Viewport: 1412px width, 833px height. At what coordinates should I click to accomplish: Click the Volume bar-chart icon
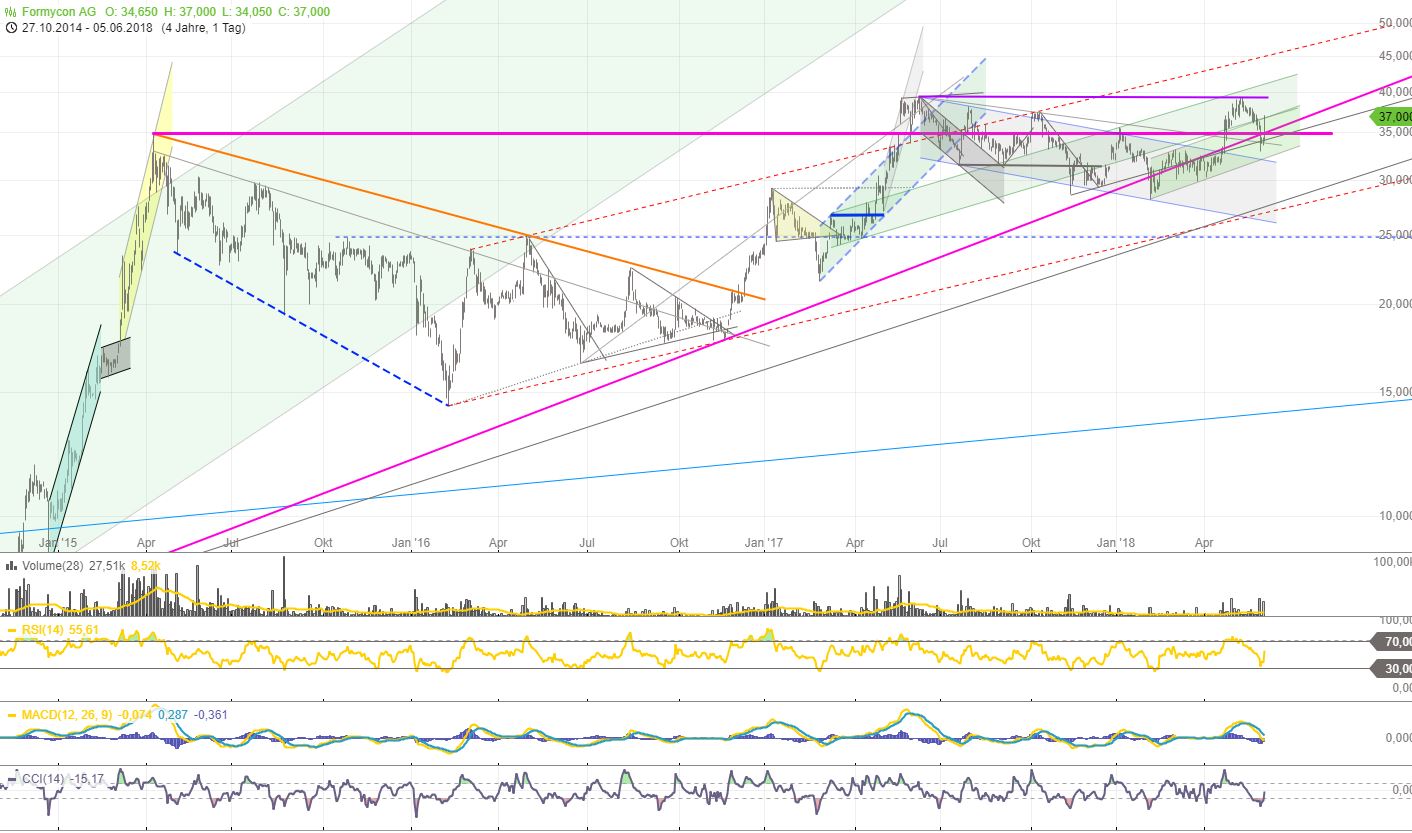[10, 566]
